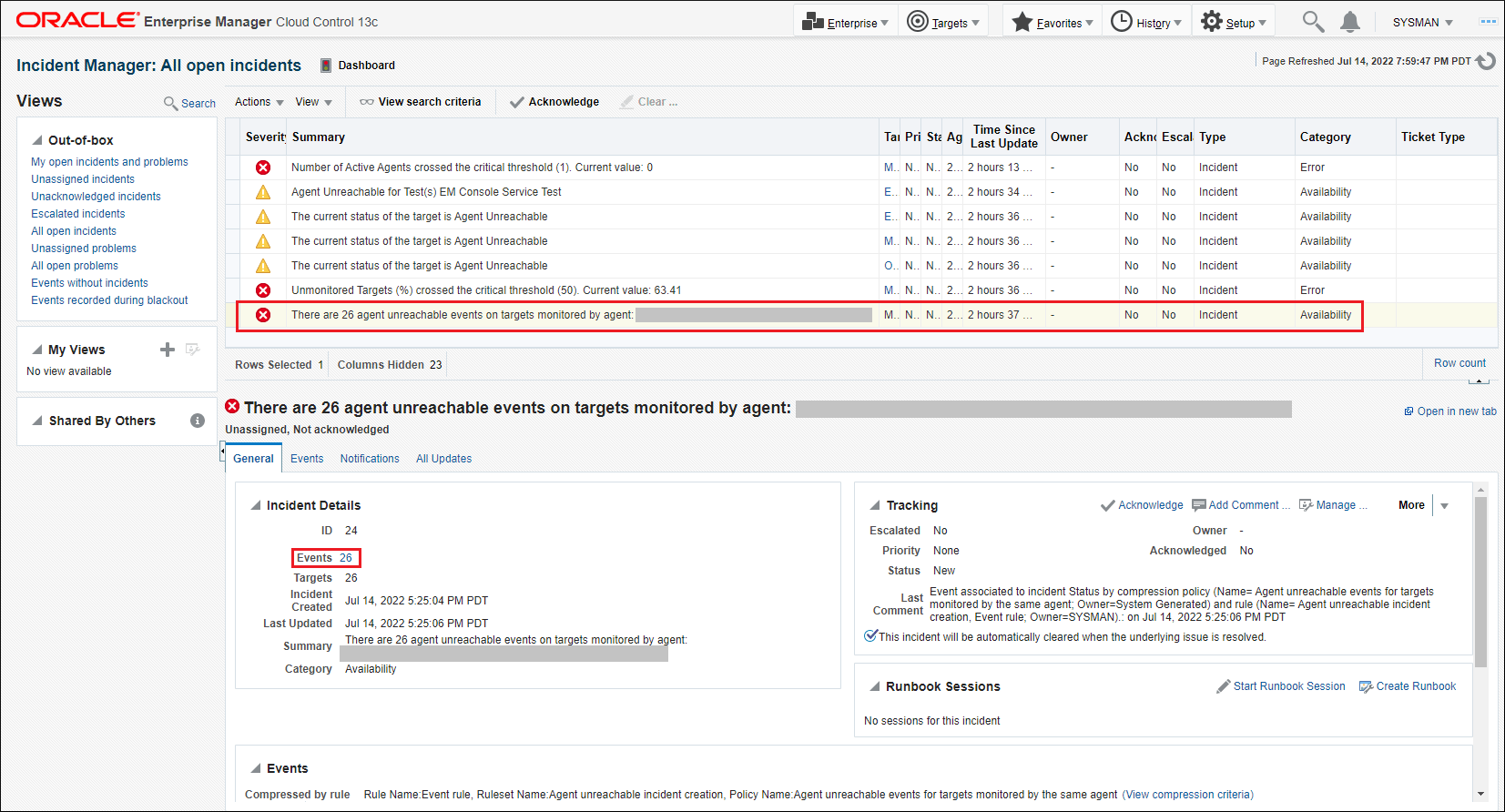Click the Enterprise buildings icon
1505x812 pixels.
pos(813,22)
